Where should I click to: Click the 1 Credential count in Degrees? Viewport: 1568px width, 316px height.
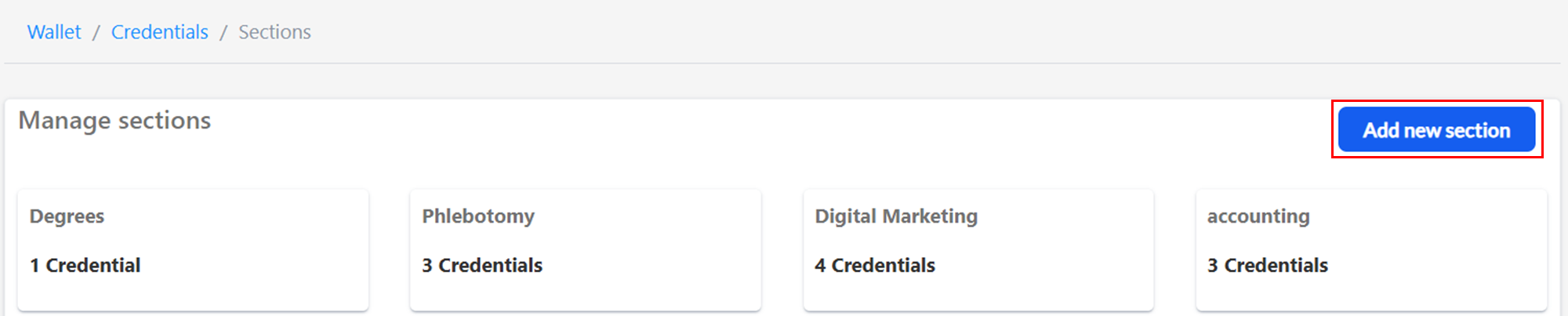85,266
